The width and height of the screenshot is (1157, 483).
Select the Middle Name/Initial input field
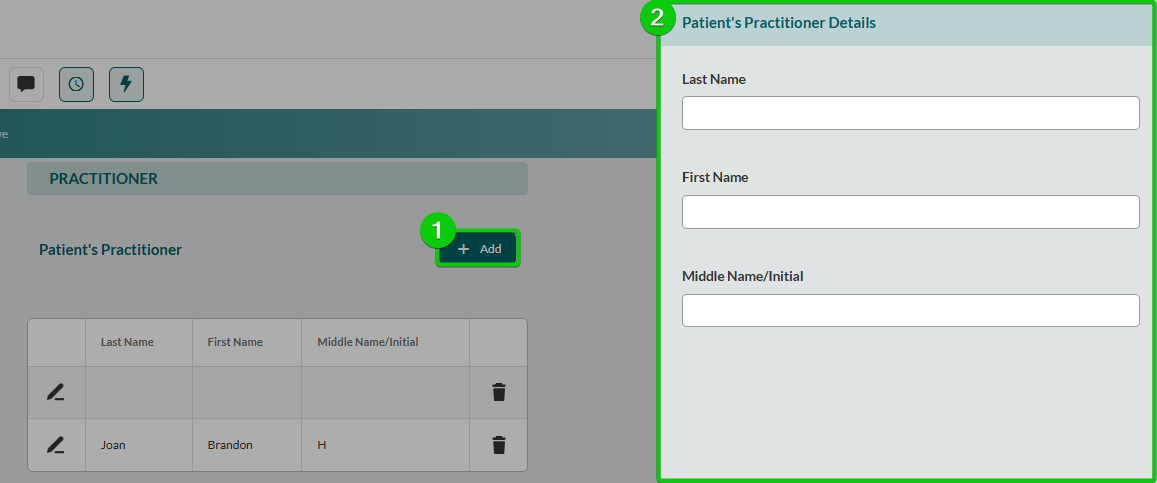pos(910,310)
